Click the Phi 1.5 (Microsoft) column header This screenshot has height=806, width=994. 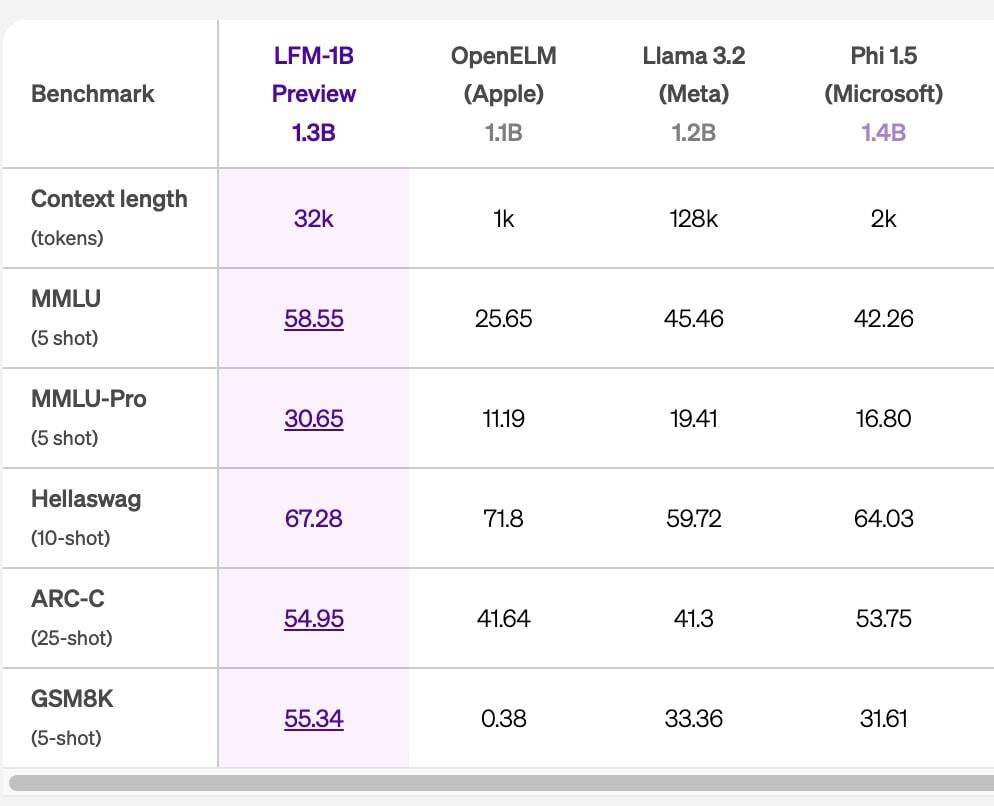pyautogui.click(x=883, y=93)
